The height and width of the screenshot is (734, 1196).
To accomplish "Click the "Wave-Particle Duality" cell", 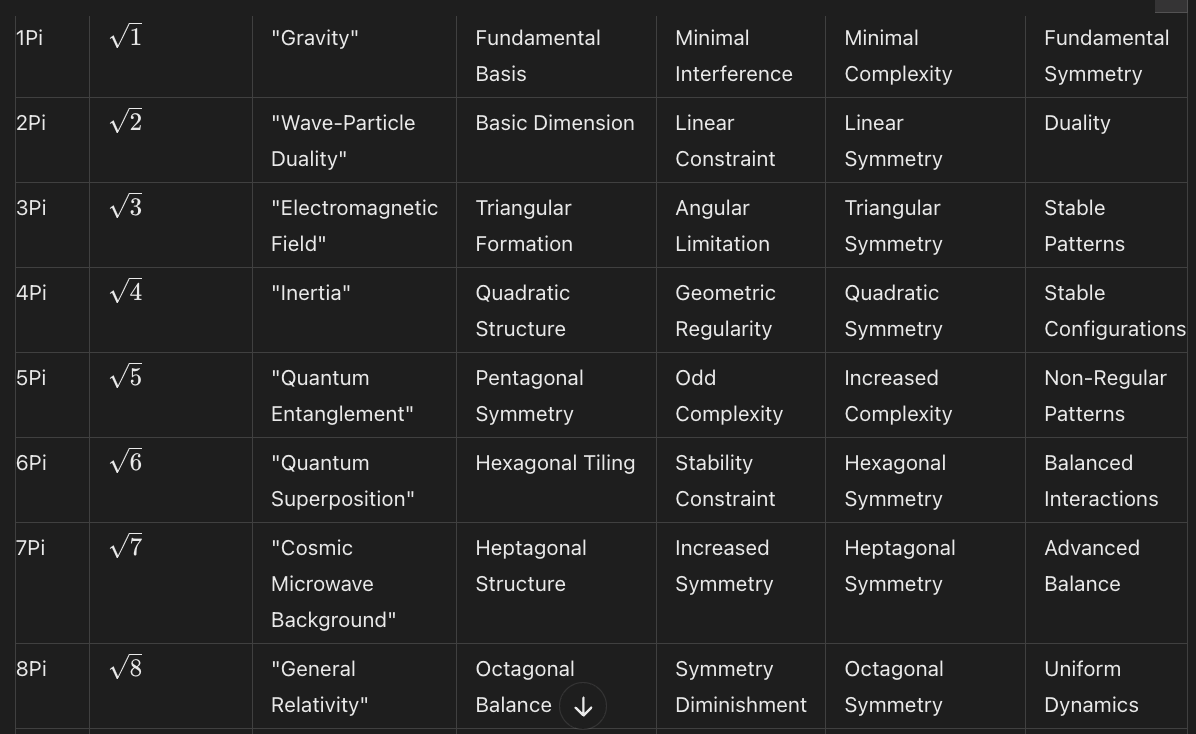I will pos(343,141).
